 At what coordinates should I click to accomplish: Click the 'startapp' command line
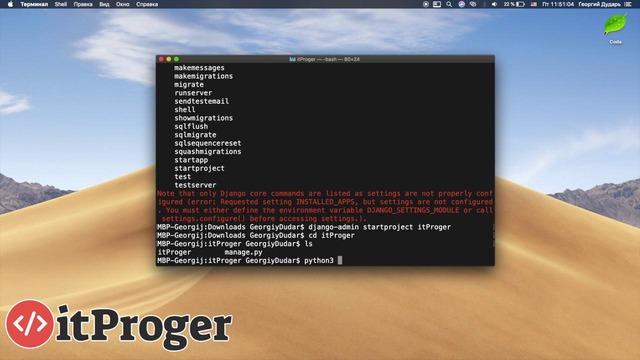(191, 160)
